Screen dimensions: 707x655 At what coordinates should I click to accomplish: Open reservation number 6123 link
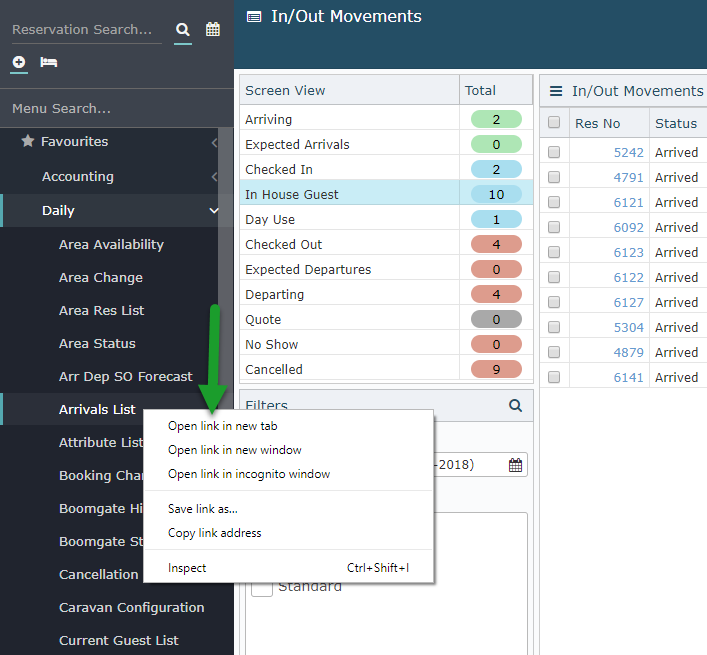point(629,252)
